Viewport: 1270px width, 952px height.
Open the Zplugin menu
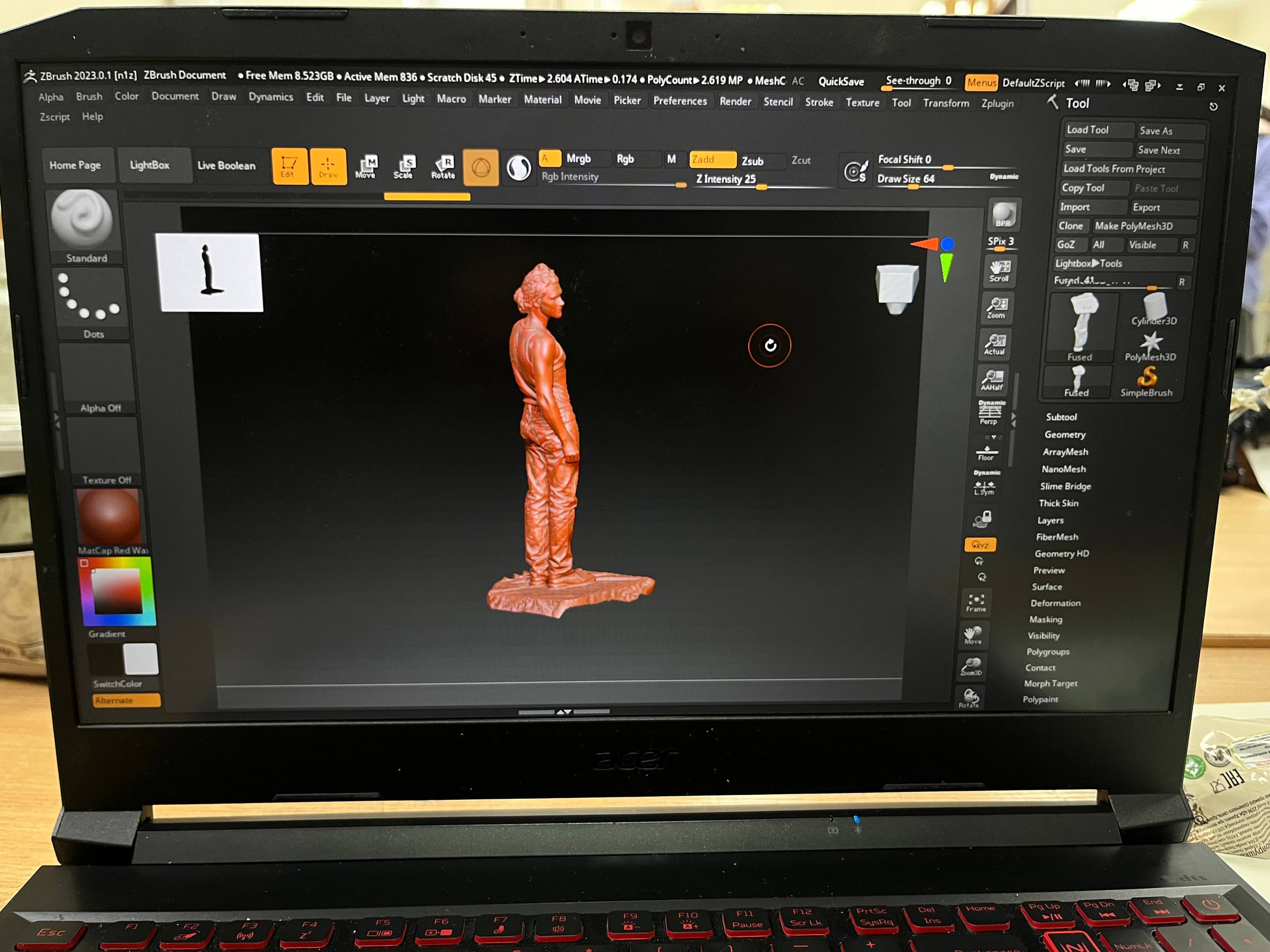tap(997, 104)
